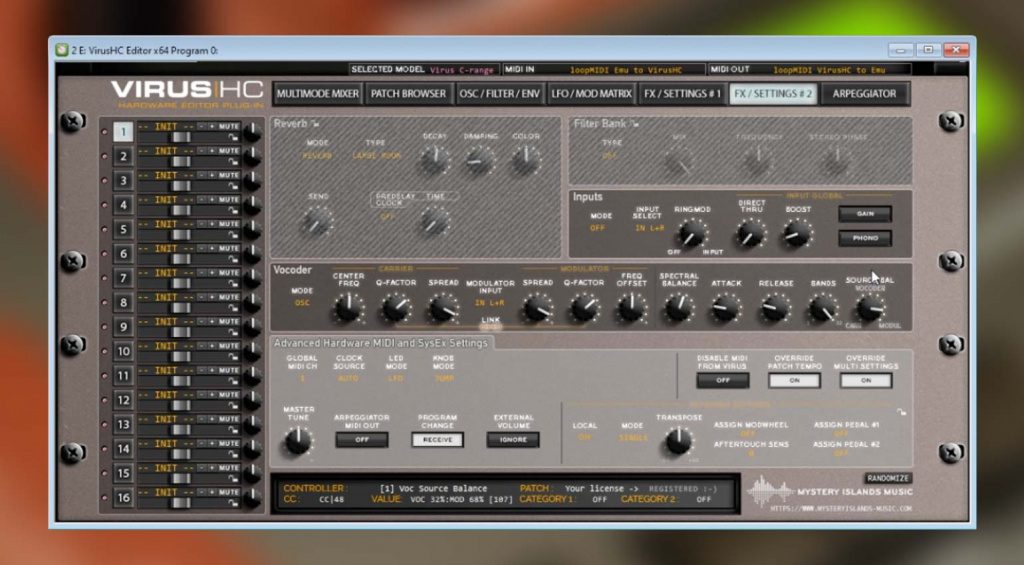Toggle the lock icon on part 1

233,137
